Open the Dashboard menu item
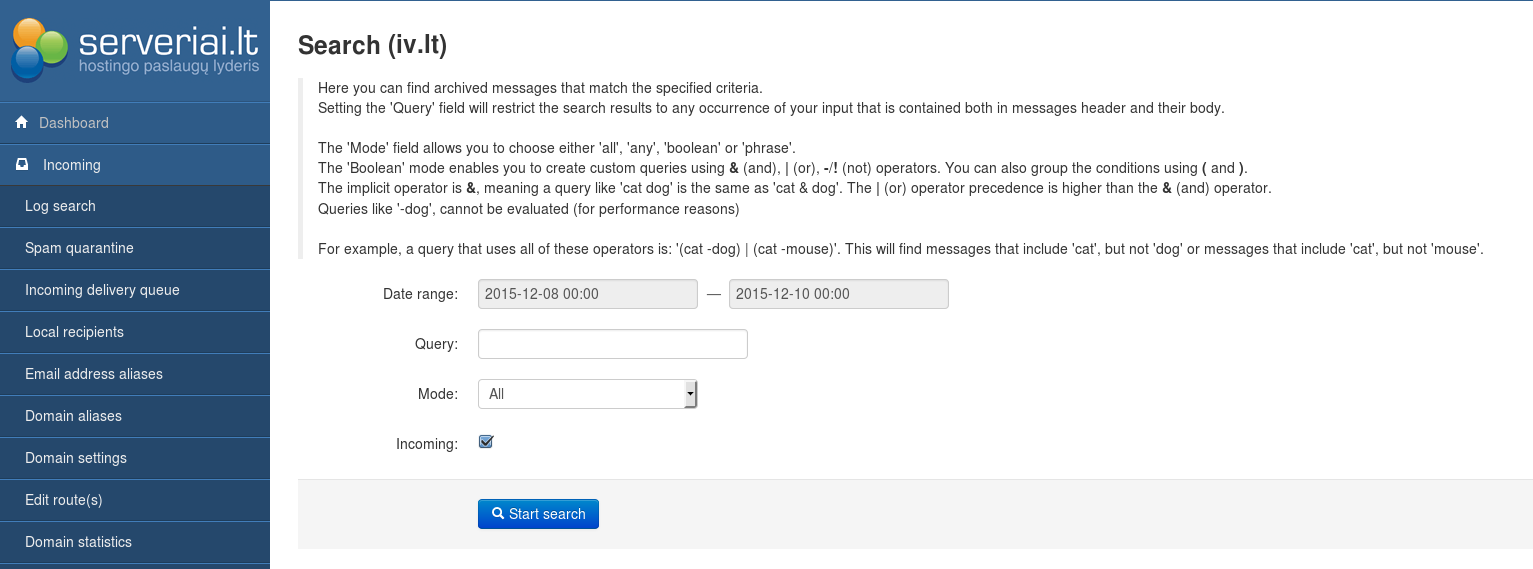 [x=74, y=123]
